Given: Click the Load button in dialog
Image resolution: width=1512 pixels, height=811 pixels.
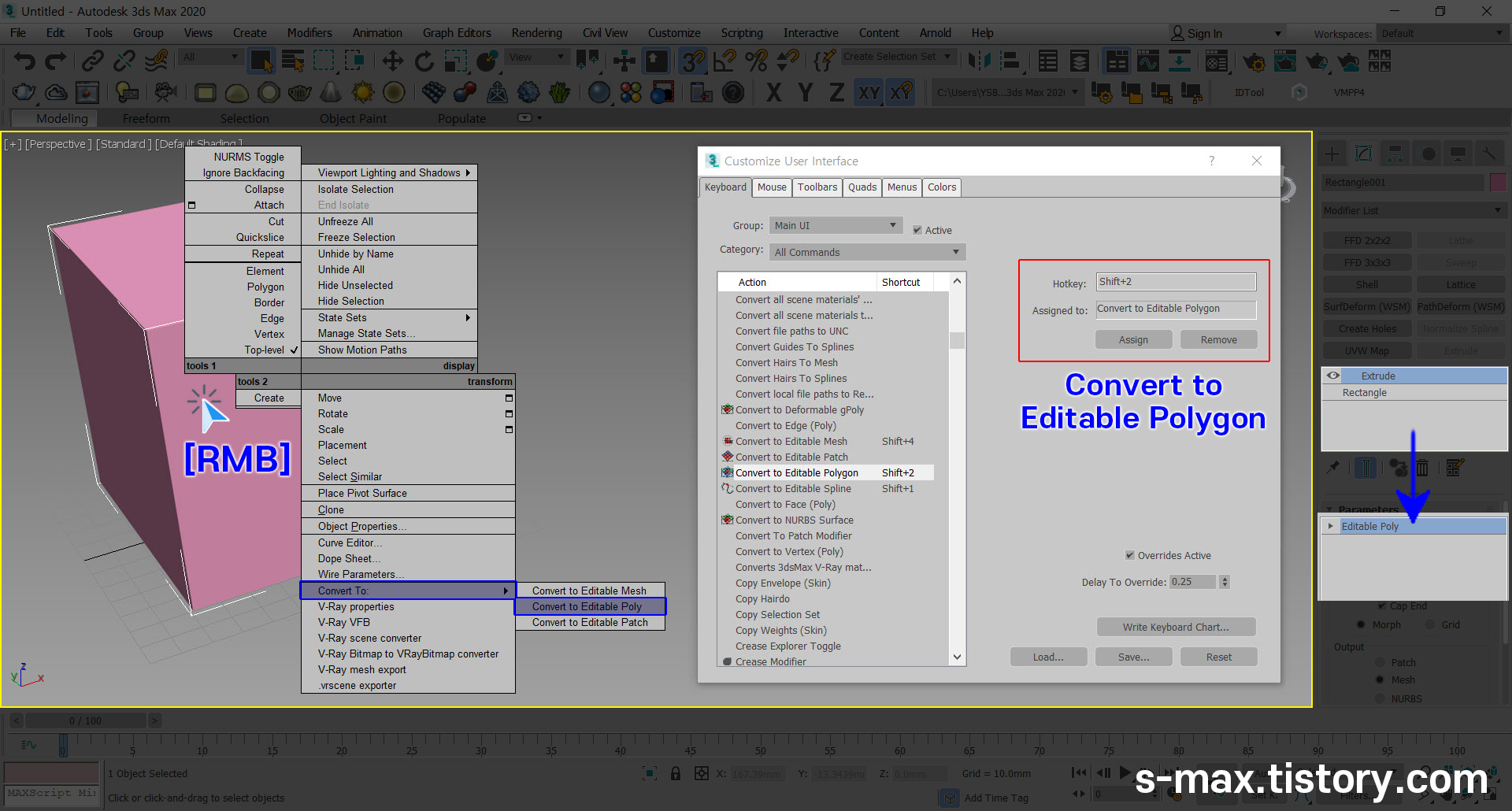Looking at the screenshot, I should pyautogui.click(x=1048, y=657).
